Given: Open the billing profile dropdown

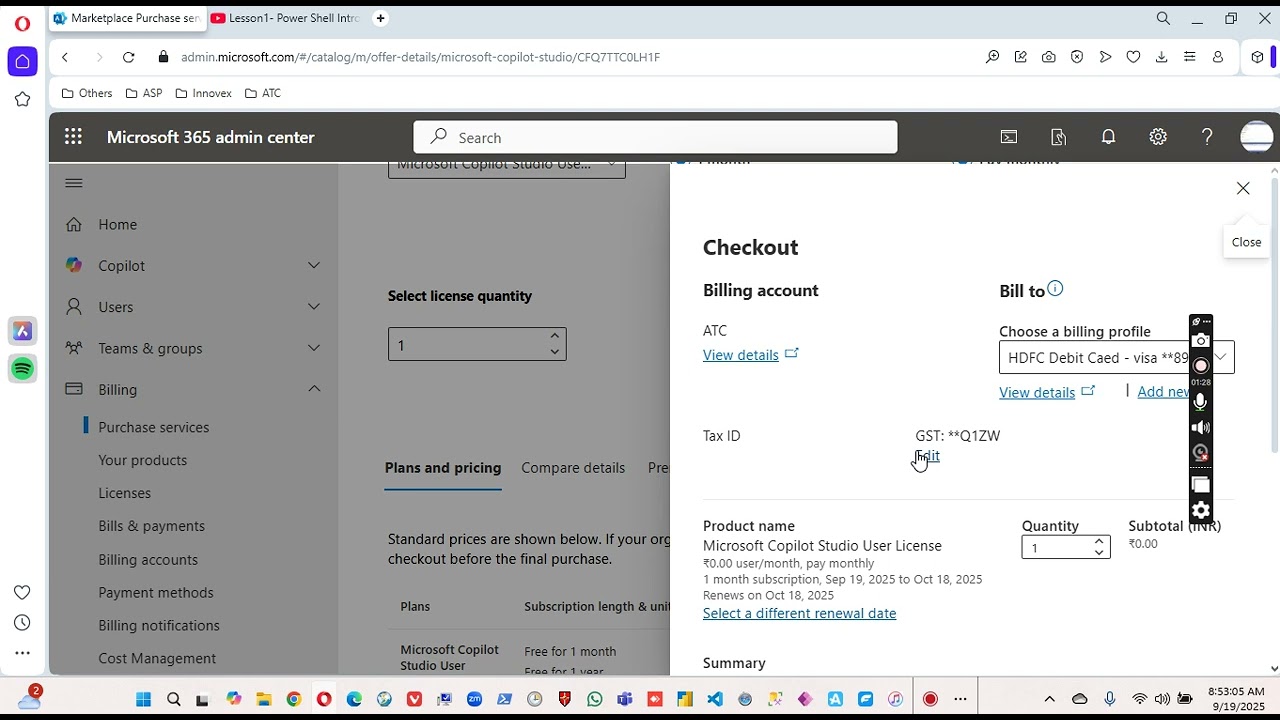Looking at the screenshot, I should (1116, 357).
